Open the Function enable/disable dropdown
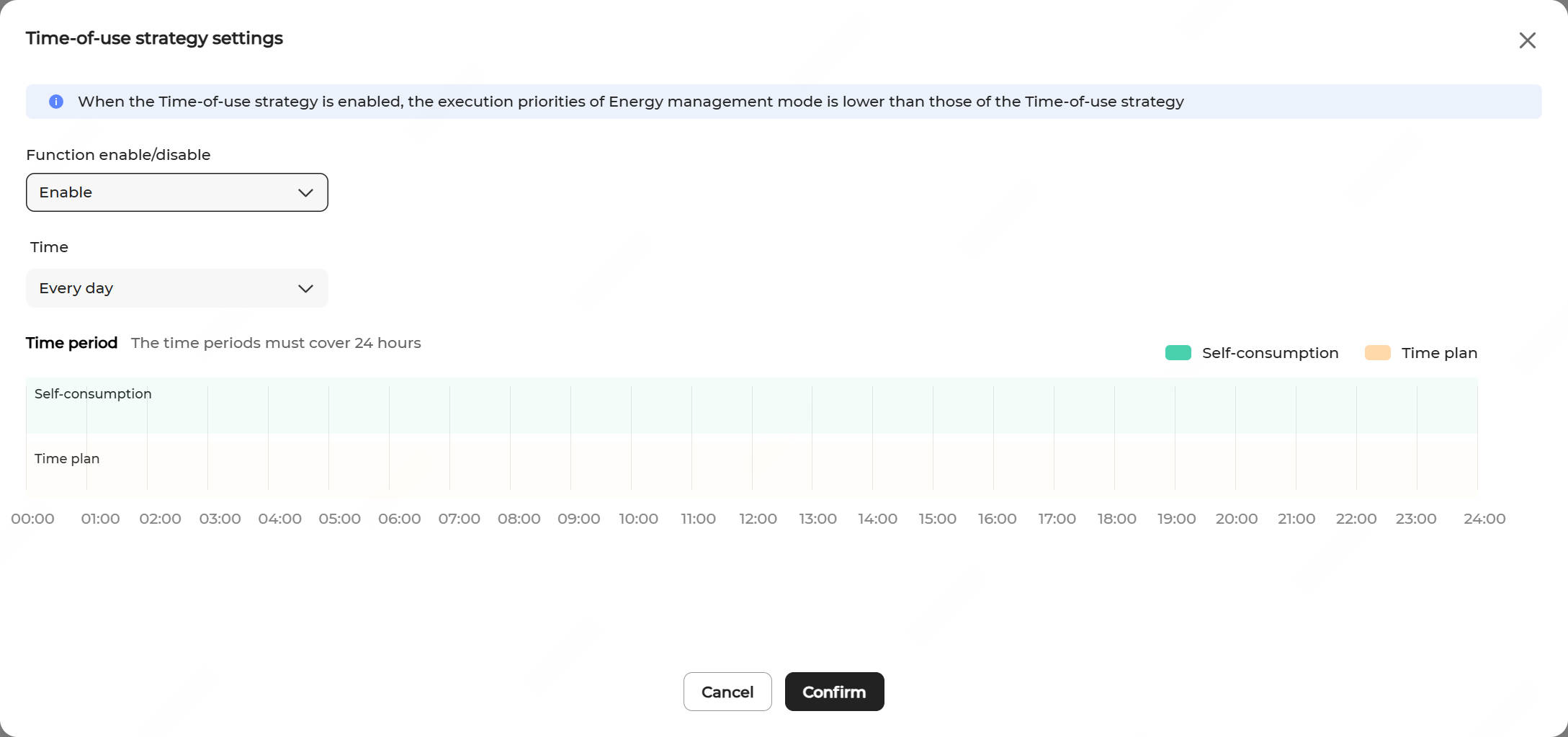 [176, 192]
